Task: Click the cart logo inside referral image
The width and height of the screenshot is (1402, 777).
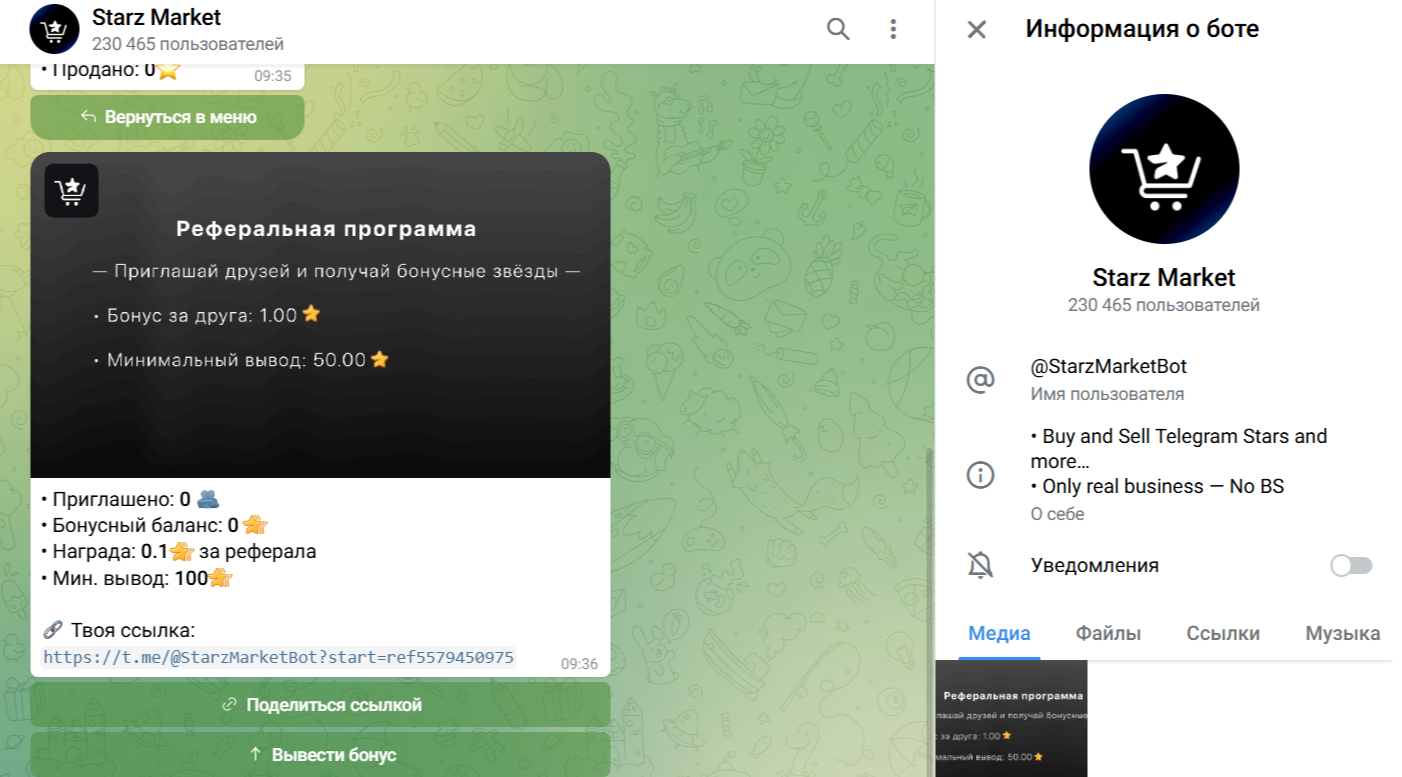Action: (x=71, y=190)
